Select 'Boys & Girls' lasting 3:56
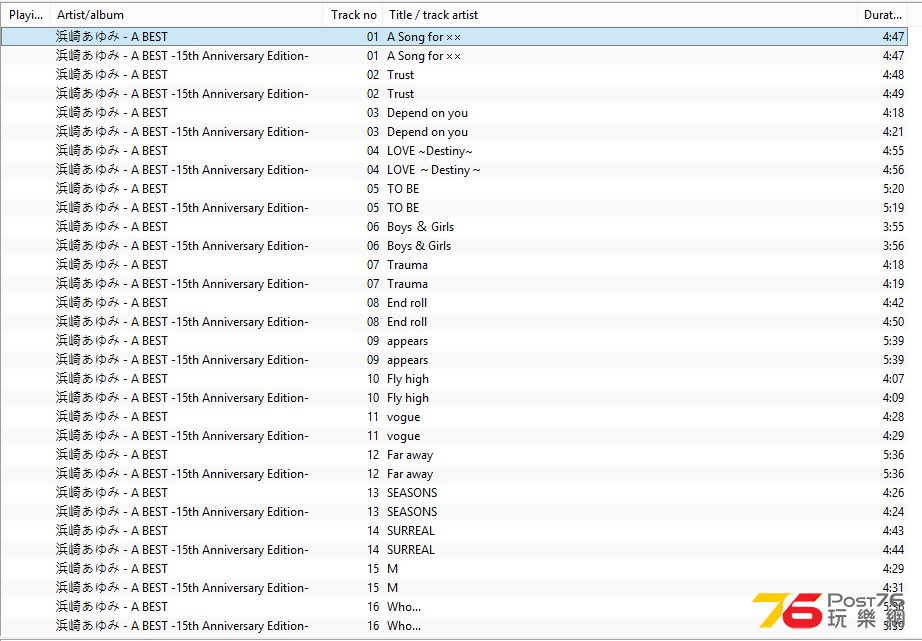 (419, 246)
